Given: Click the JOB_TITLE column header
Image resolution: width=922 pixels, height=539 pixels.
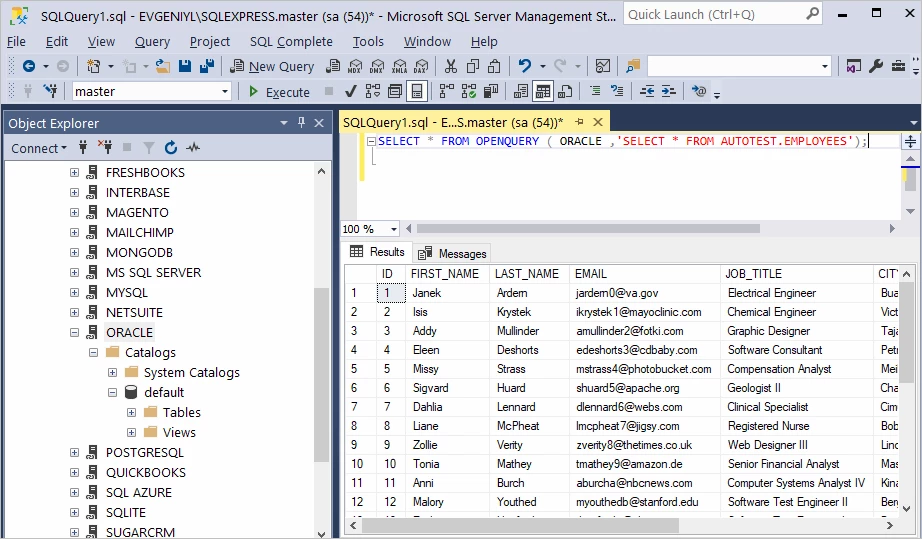Looking at the screenshot, I should click(797, 274).
